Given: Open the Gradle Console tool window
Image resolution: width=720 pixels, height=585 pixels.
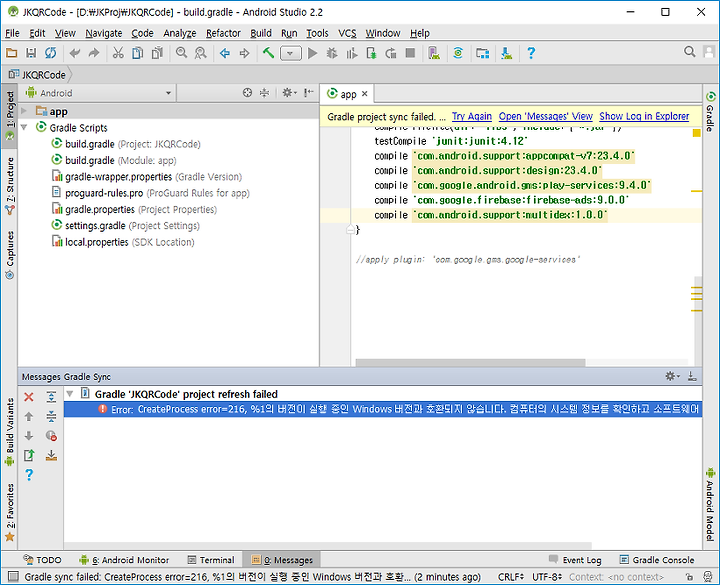Looking at the screenshot, I should click(x=657, y=560).
